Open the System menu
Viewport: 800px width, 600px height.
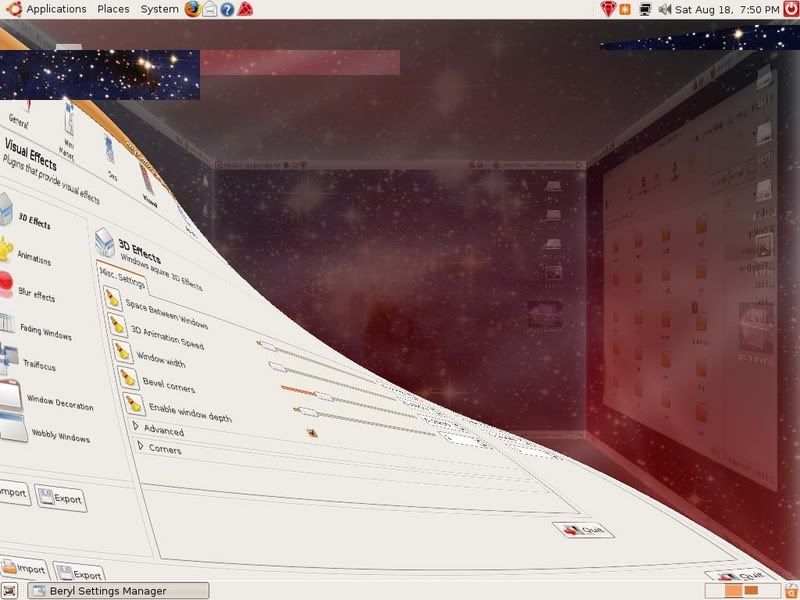(159, 9)
